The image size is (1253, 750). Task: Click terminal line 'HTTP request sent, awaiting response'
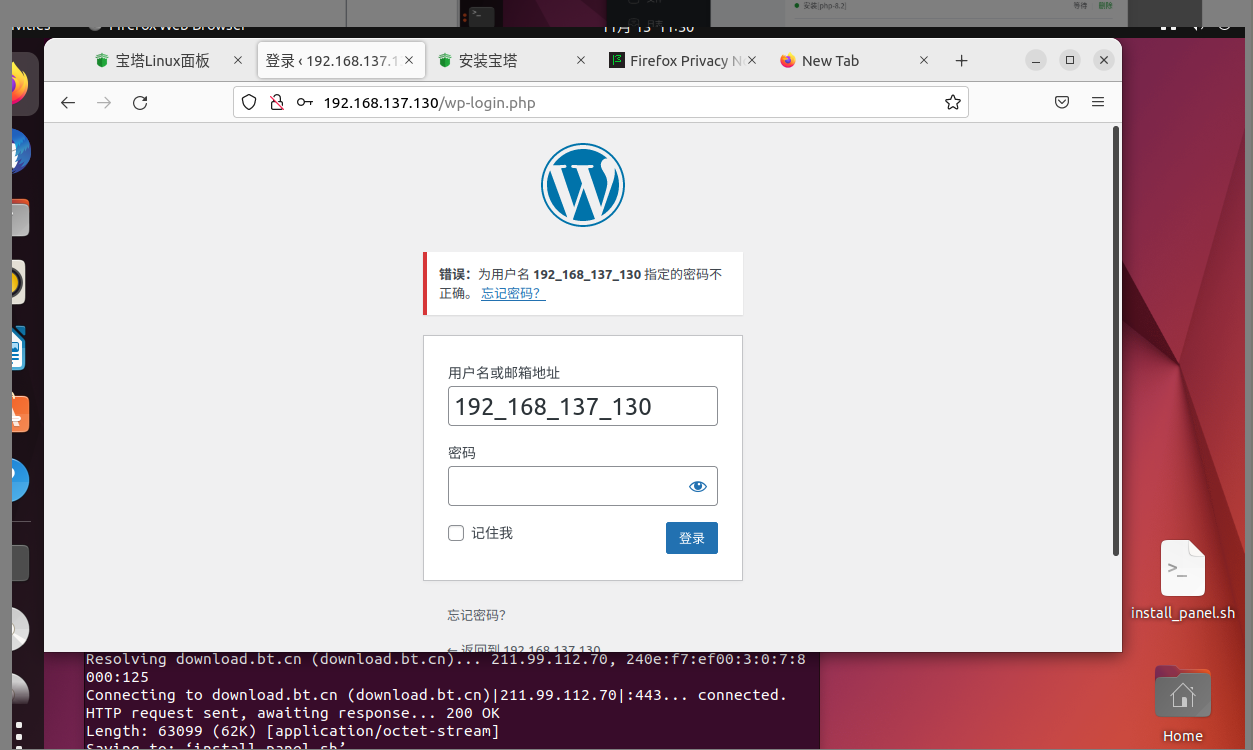click(x=293, y=713)
